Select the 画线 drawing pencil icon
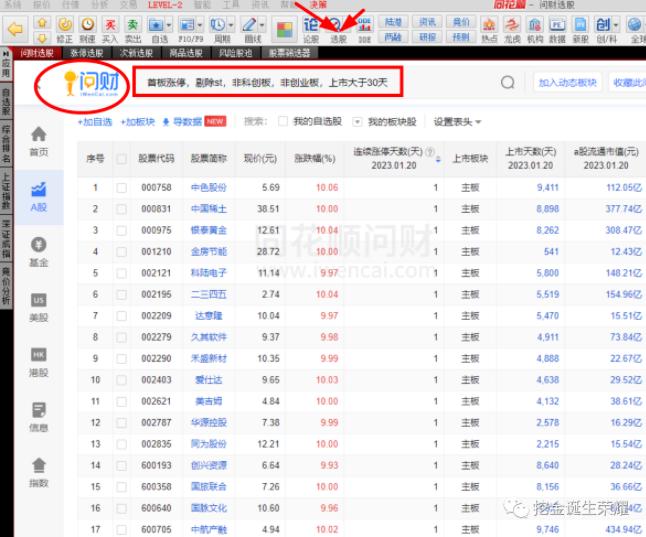 pyautogui.click(x=249, y=25)
